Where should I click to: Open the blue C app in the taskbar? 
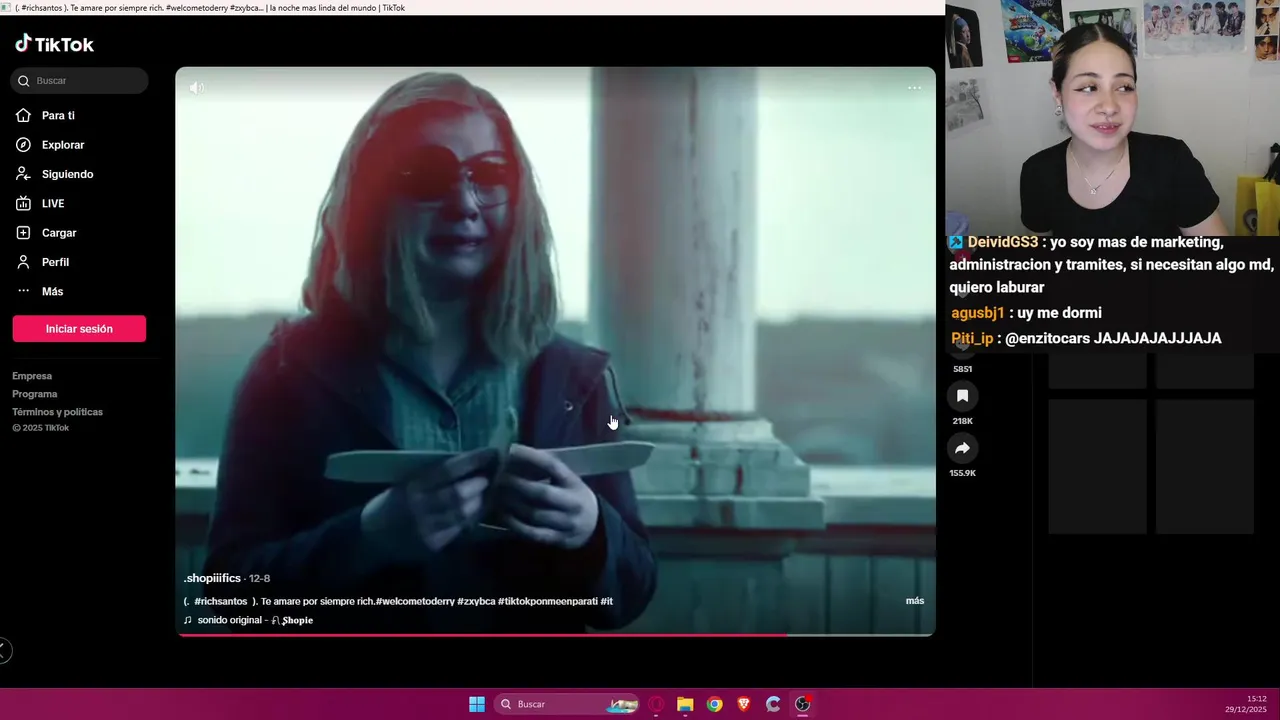click(773, 704)
